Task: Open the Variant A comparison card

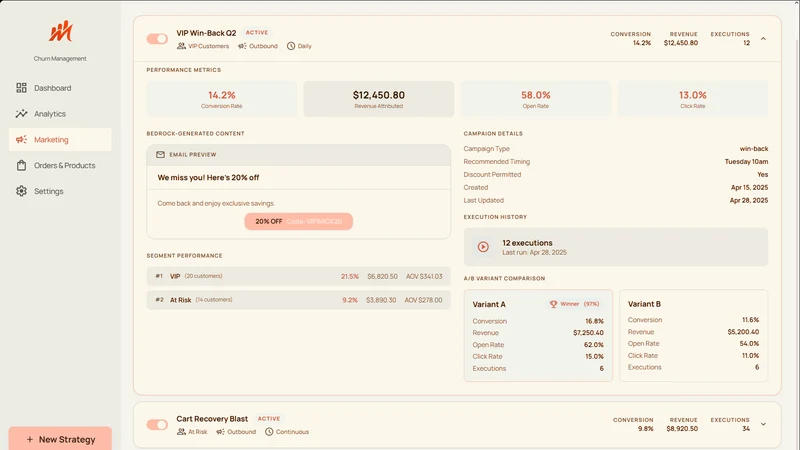Action: pyautogui.click(x=538, y=336)
